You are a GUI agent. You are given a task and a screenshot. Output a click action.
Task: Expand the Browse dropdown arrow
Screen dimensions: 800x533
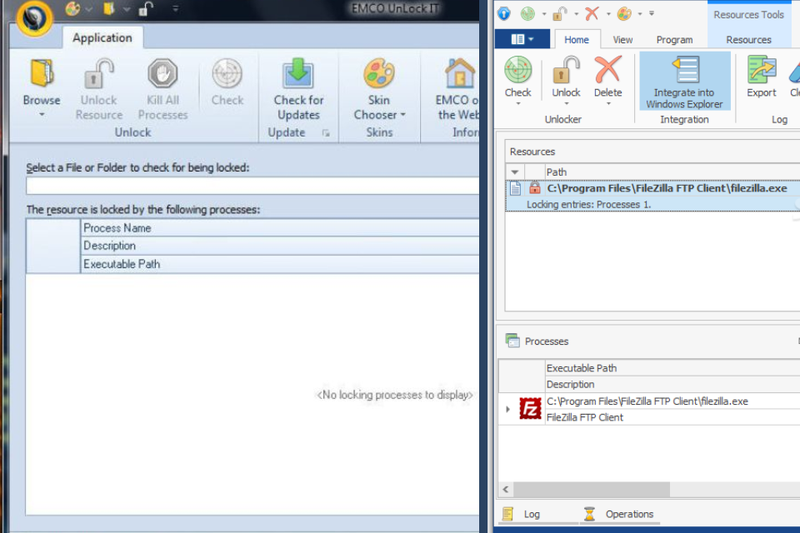click(x=42, y=115)
